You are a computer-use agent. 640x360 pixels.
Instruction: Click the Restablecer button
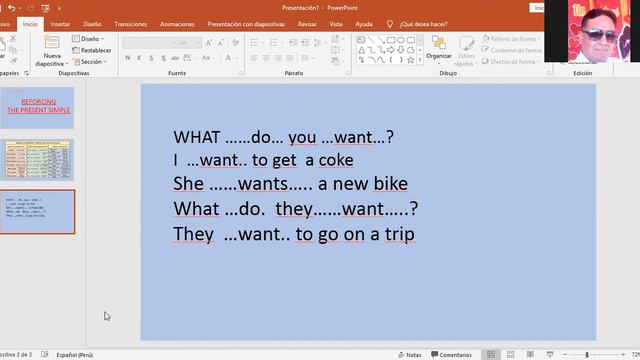point(91,50)
